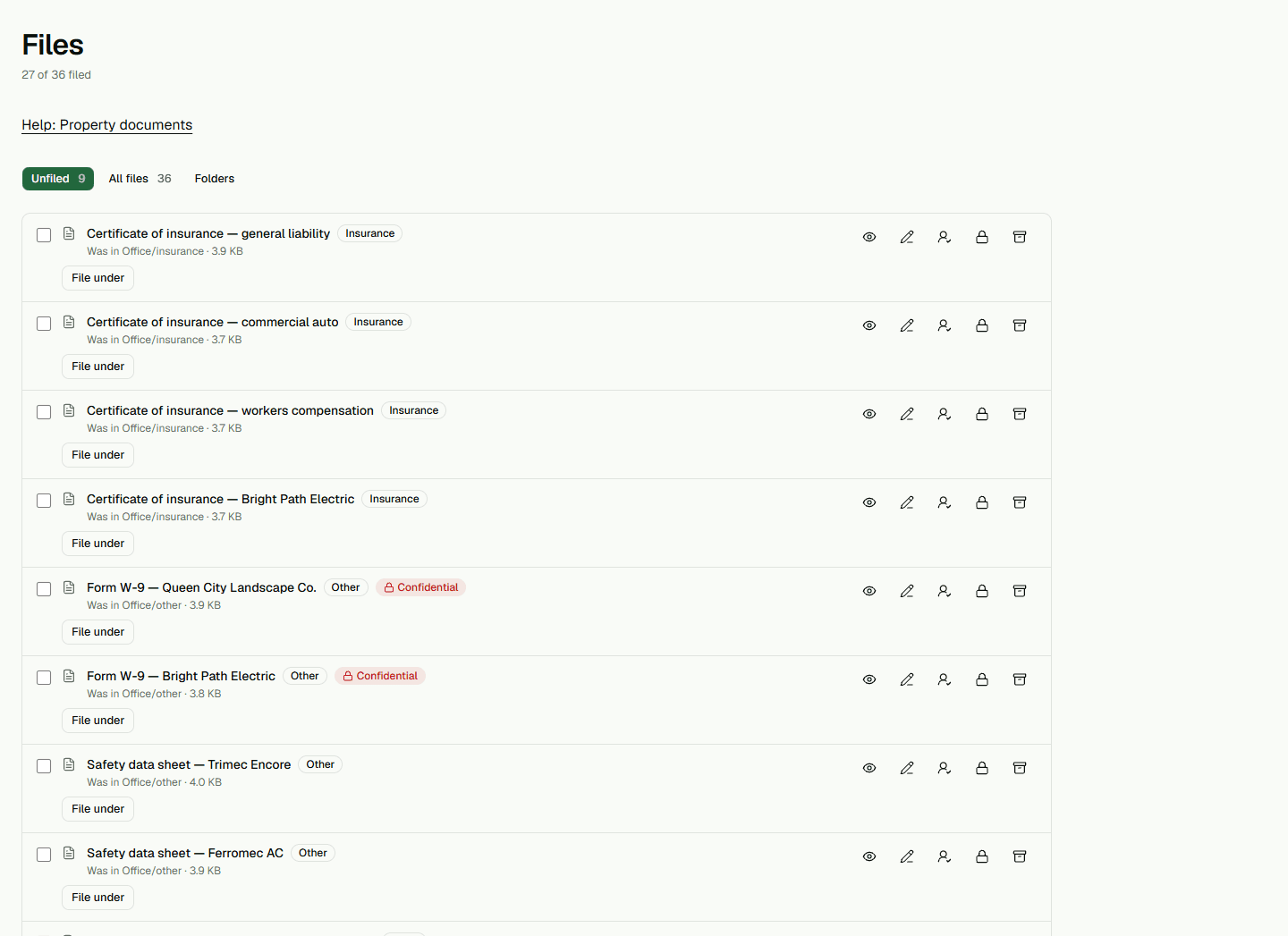Viewport: 1288px width, 936px height.
Task: Open File under for general liability certificate
Action: point(98,278)
